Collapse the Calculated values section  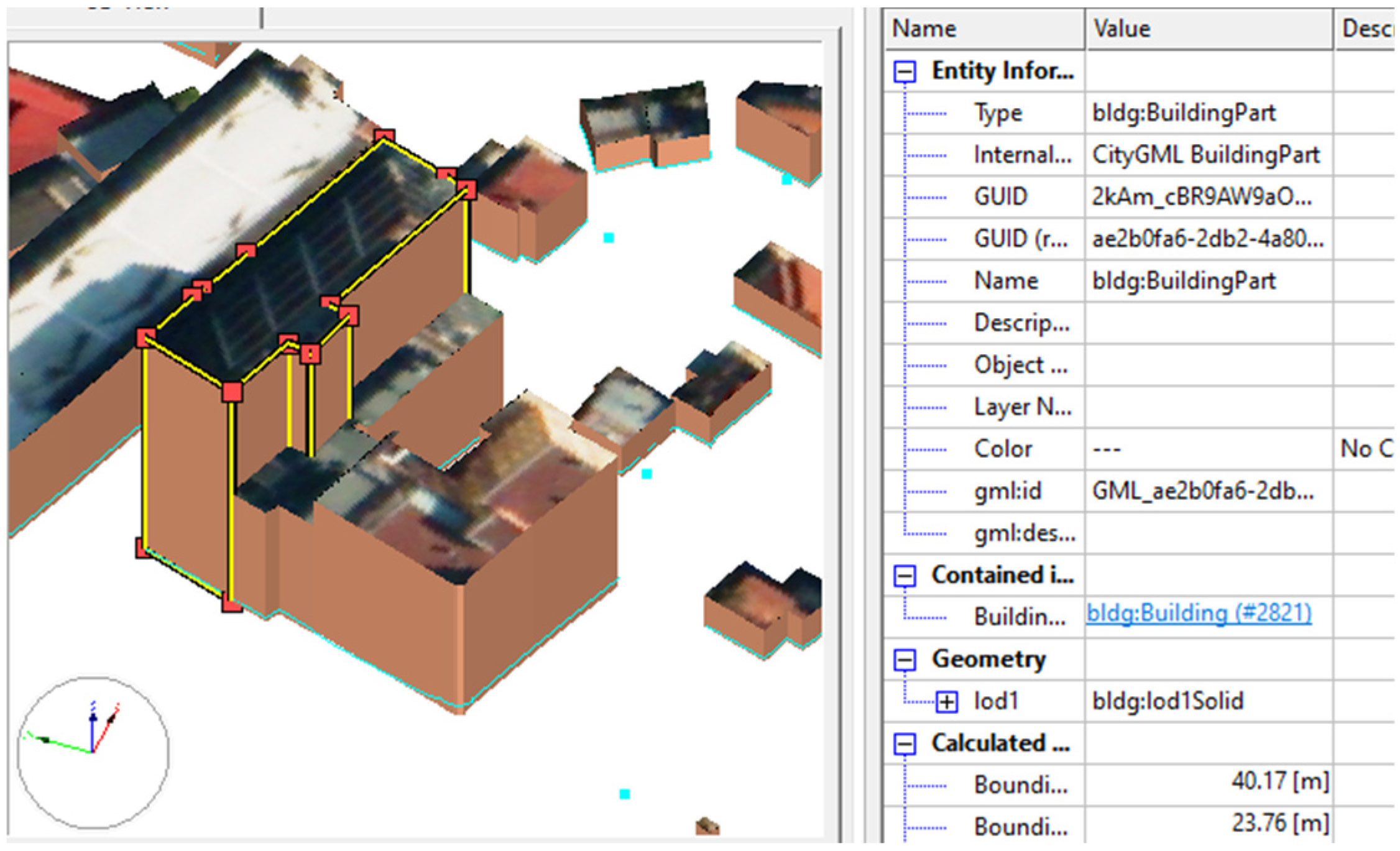[x=905, y=744]
